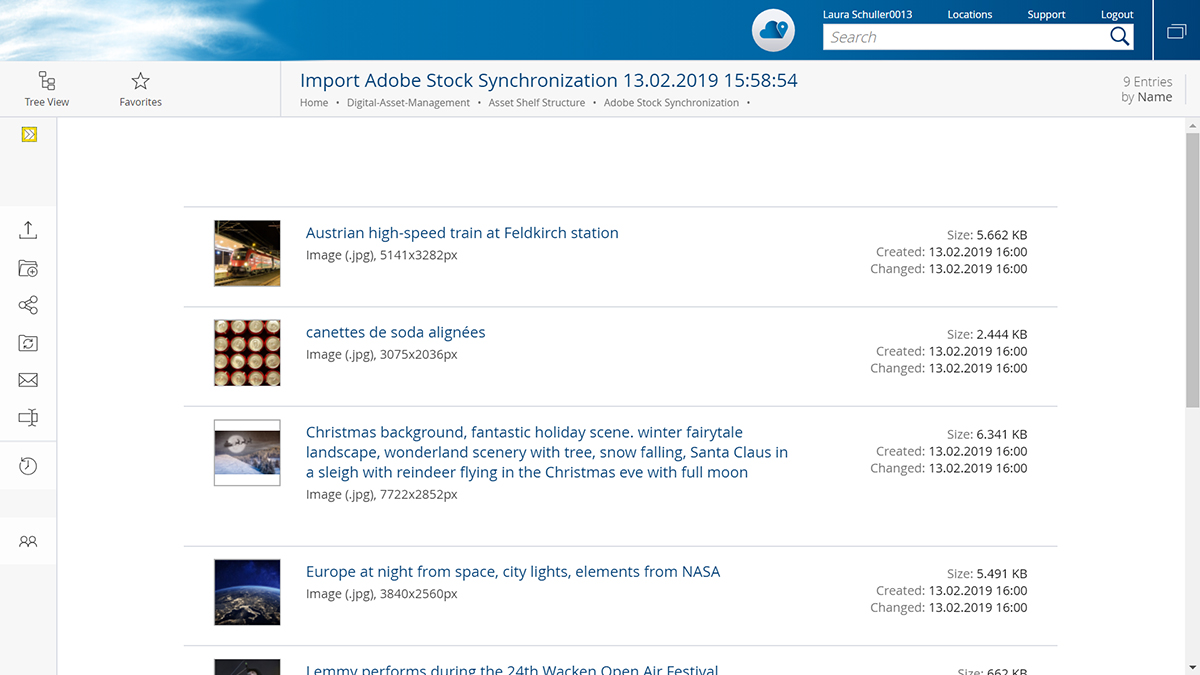Click the train thumbnail image
Screen dimensions: 1200x675
pyautogui.click(x=247, y=253)
